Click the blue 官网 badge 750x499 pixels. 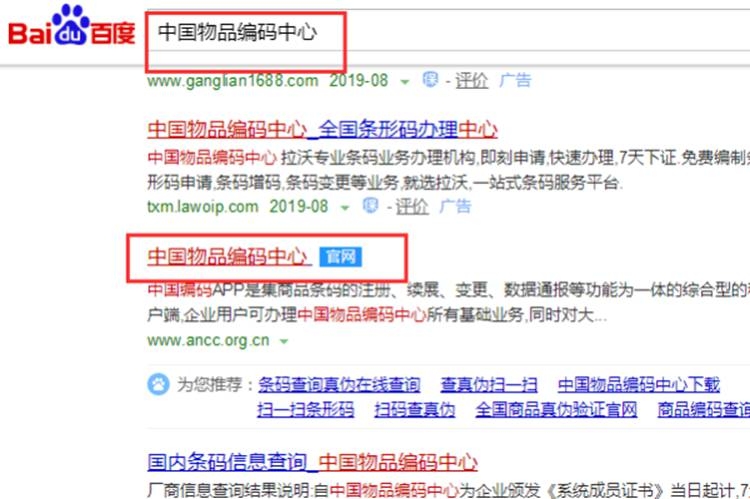tap(341, 257)
